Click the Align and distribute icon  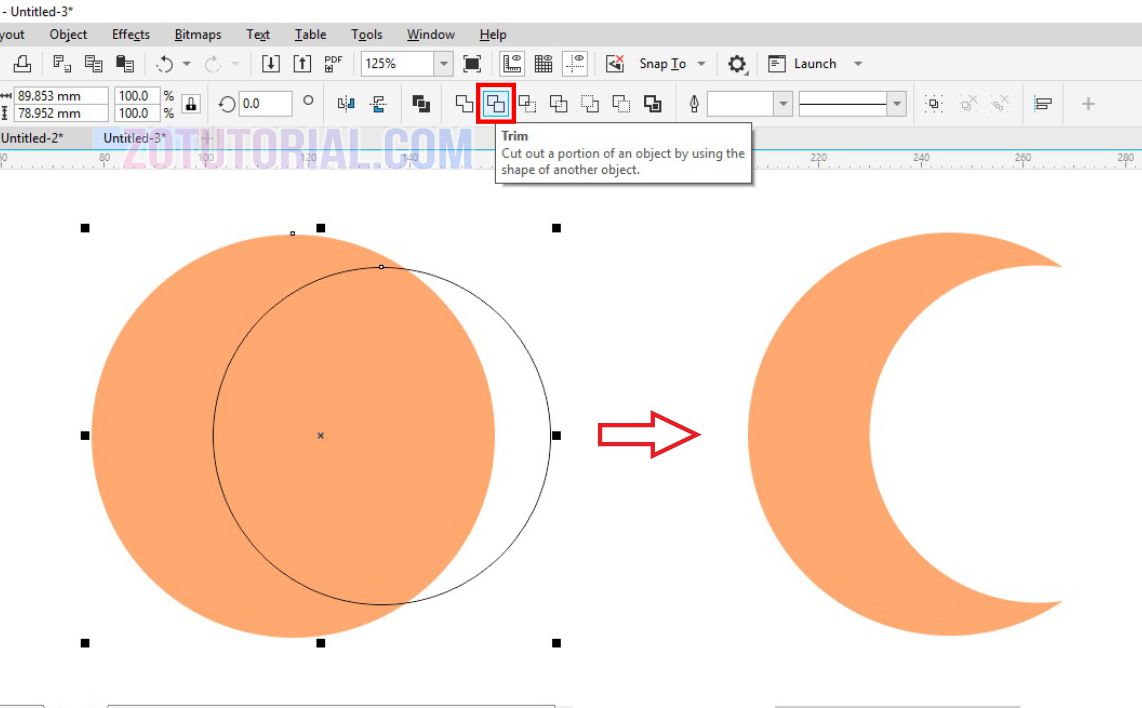pos(1042,104)
